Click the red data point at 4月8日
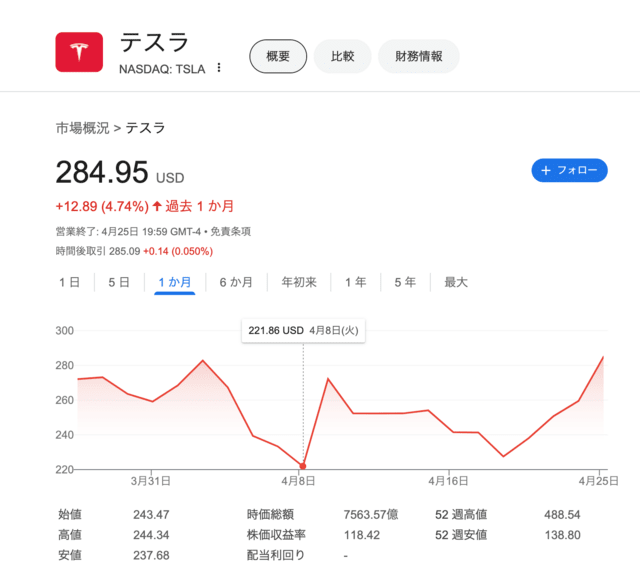Screen dimensions: 640x562 tap(303, 466)
